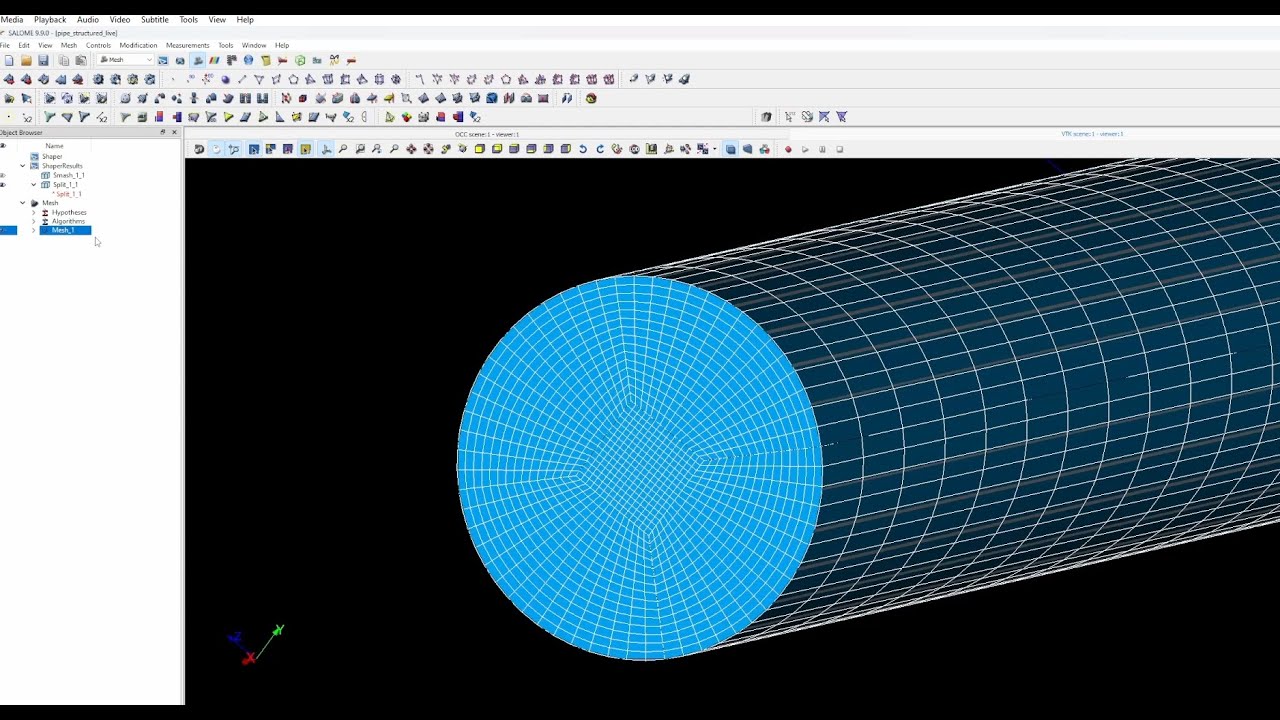The height and width of the screenshot is (720, 1280).
Task: Open the Measurements menu
Action: 187,45
